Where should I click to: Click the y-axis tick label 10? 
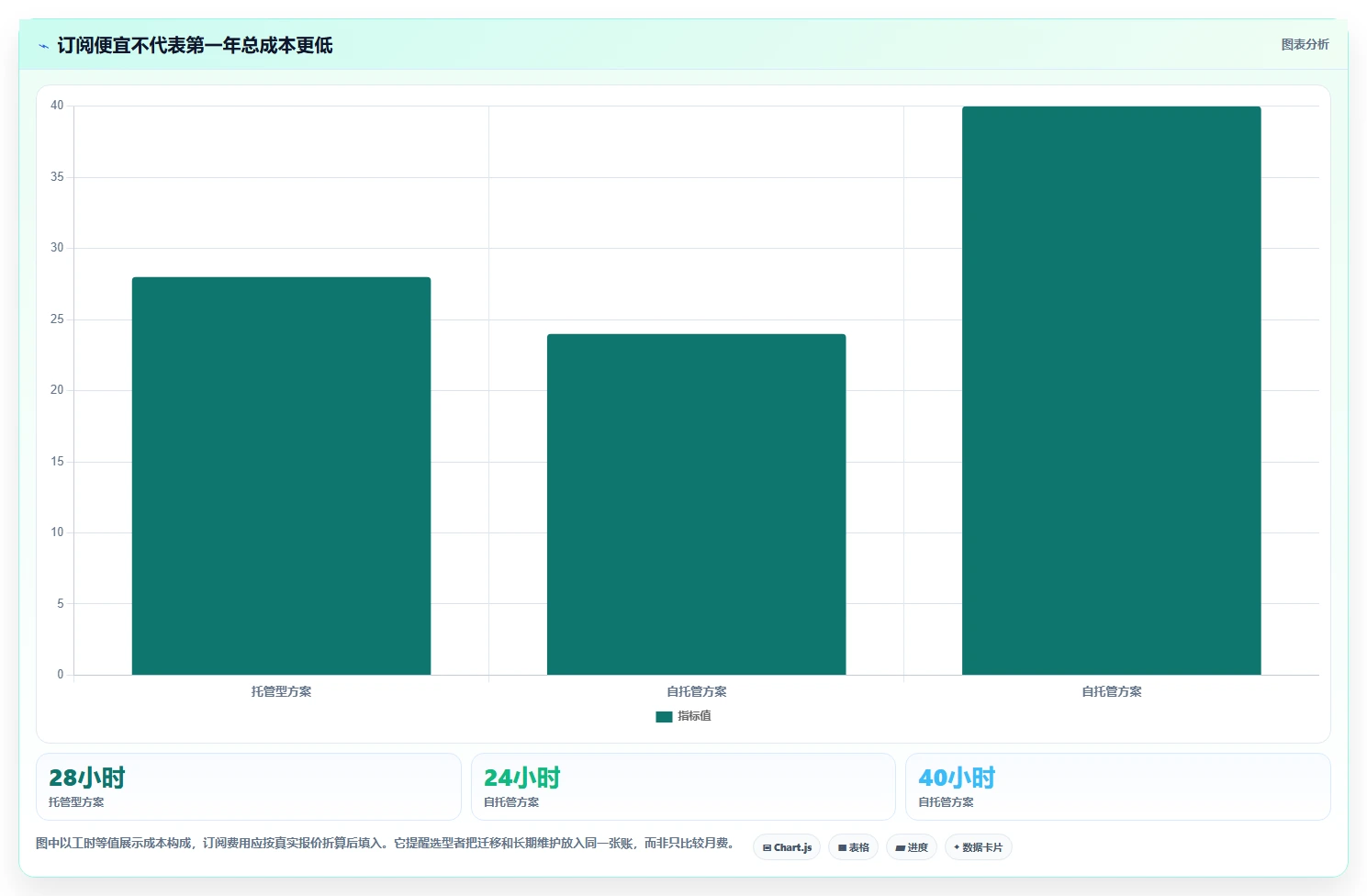(57, 532)
